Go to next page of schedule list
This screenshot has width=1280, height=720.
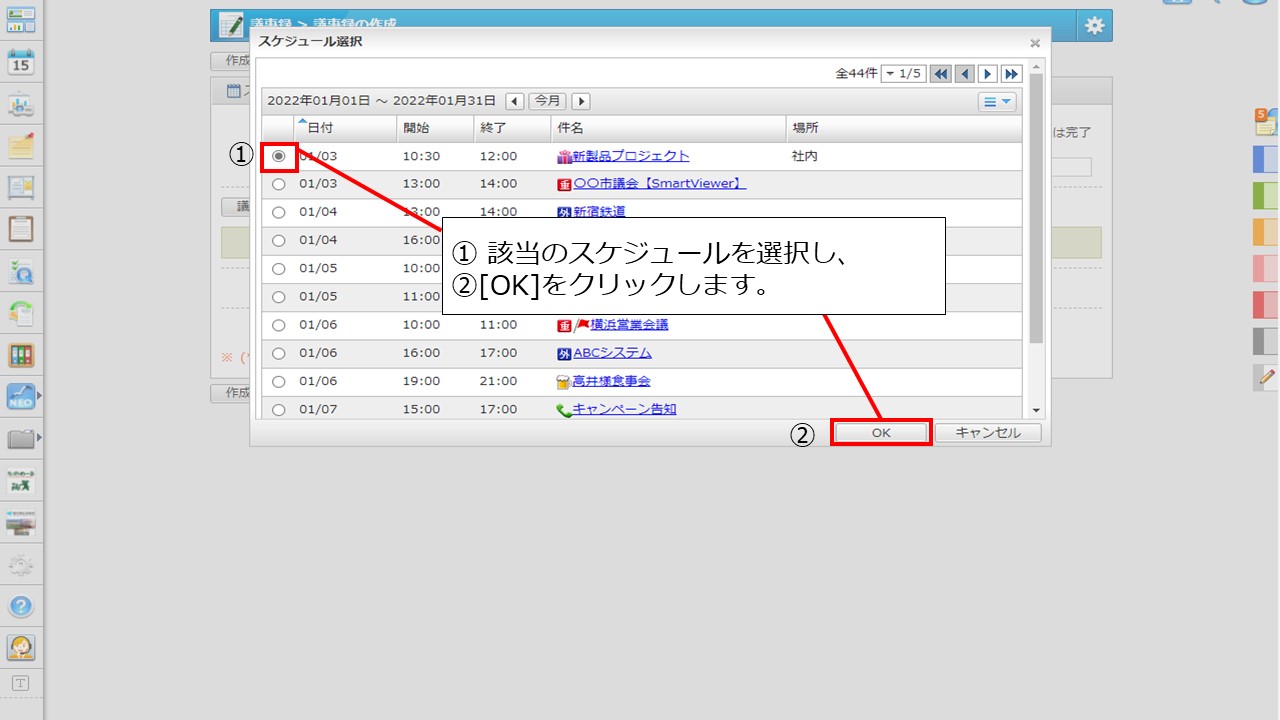point(987,74)
